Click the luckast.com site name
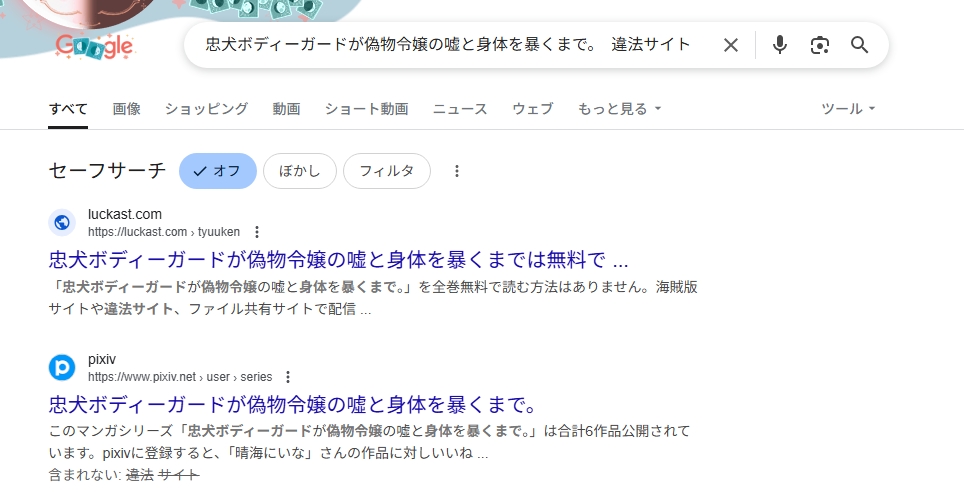Screen dimensions: 964x503 click(125, 214)
